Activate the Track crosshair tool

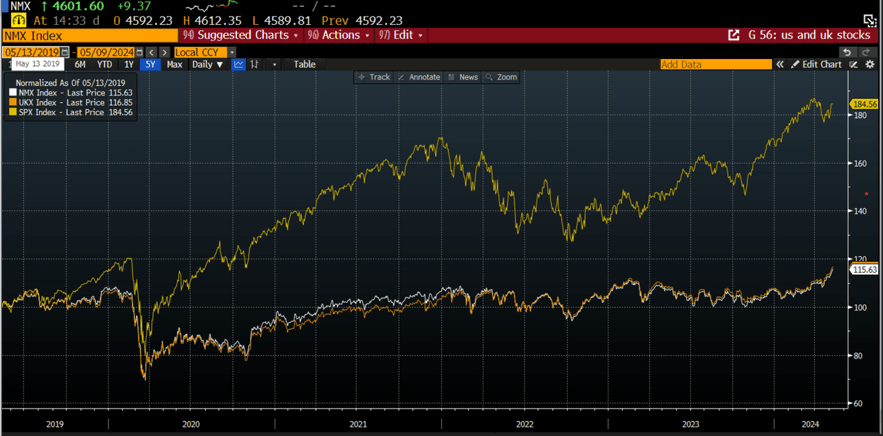(374, 77)
